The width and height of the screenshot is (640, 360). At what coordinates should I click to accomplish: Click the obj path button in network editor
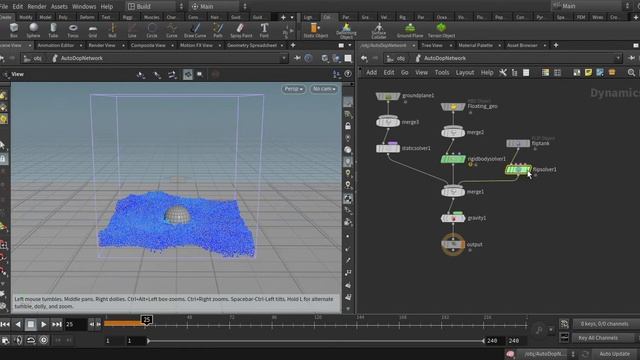click(x=396, y=58)
